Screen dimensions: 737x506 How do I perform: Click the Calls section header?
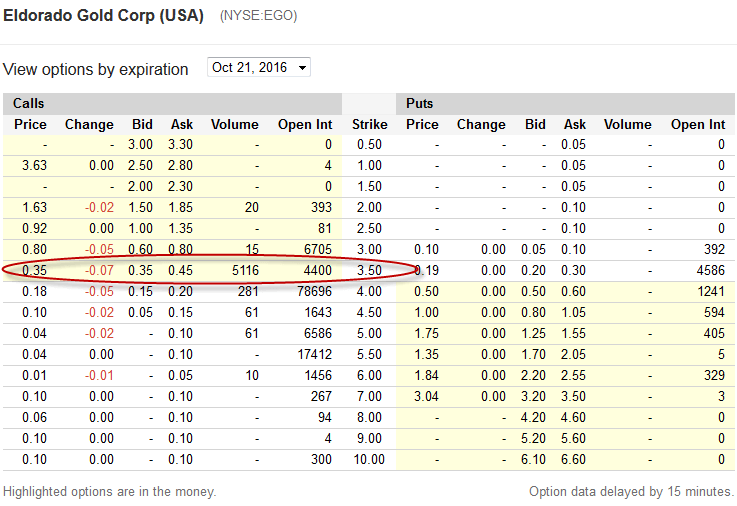[29, 103]
